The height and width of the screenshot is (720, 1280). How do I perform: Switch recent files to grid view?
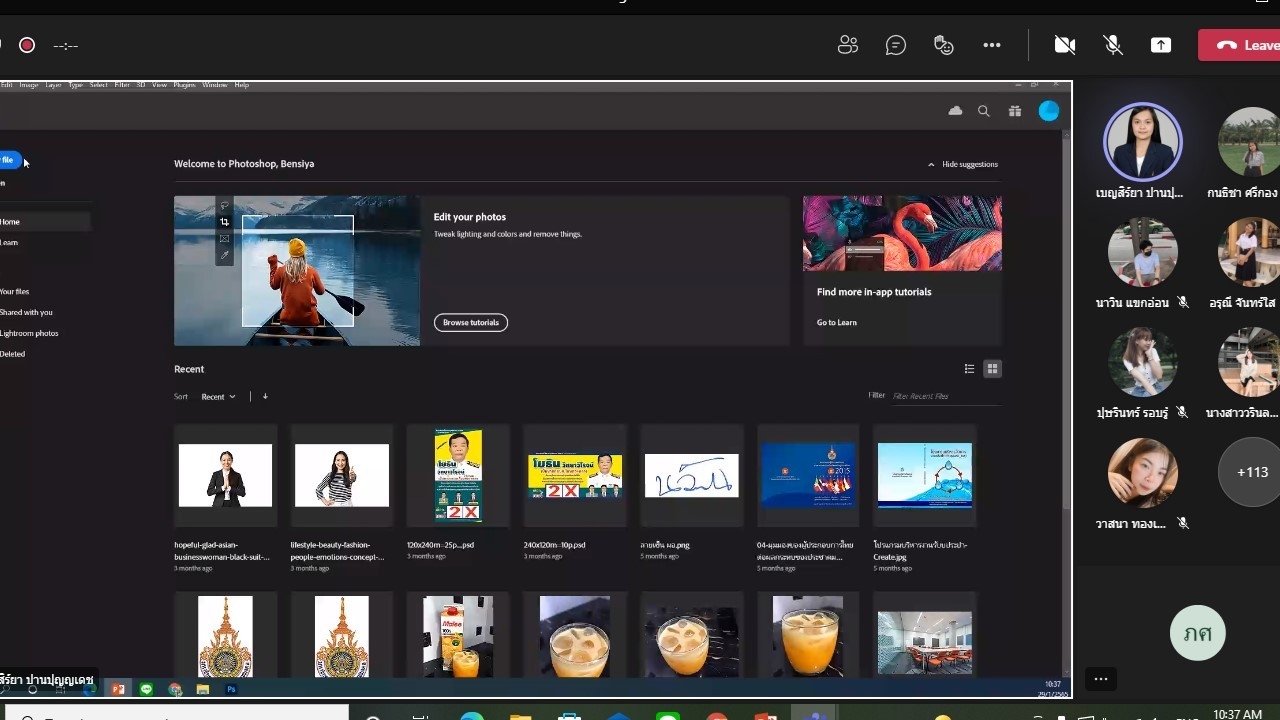[992, 369]
